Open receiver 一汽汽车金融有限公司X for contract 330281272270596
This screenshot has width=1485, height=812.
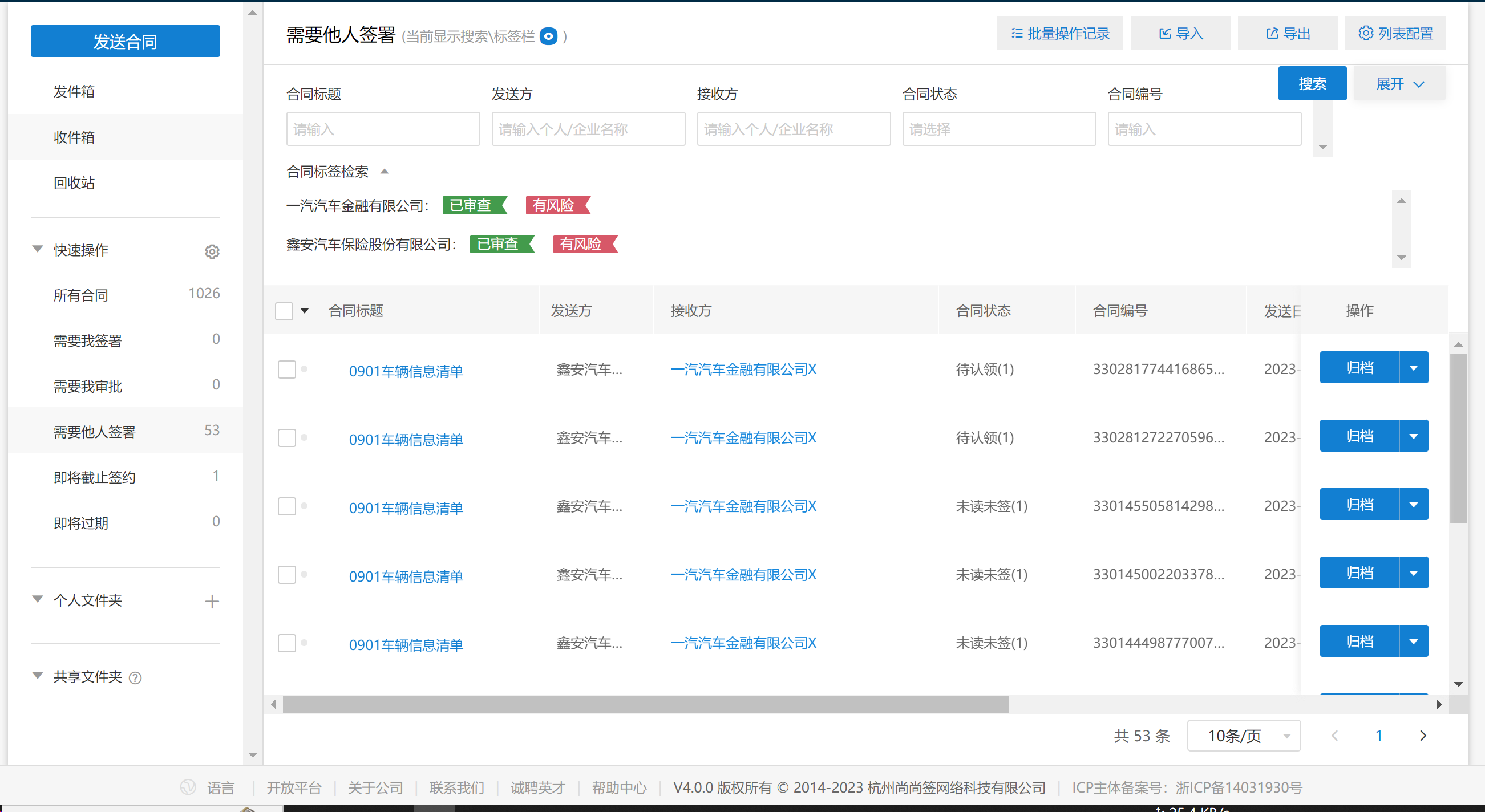click(743, 438)
